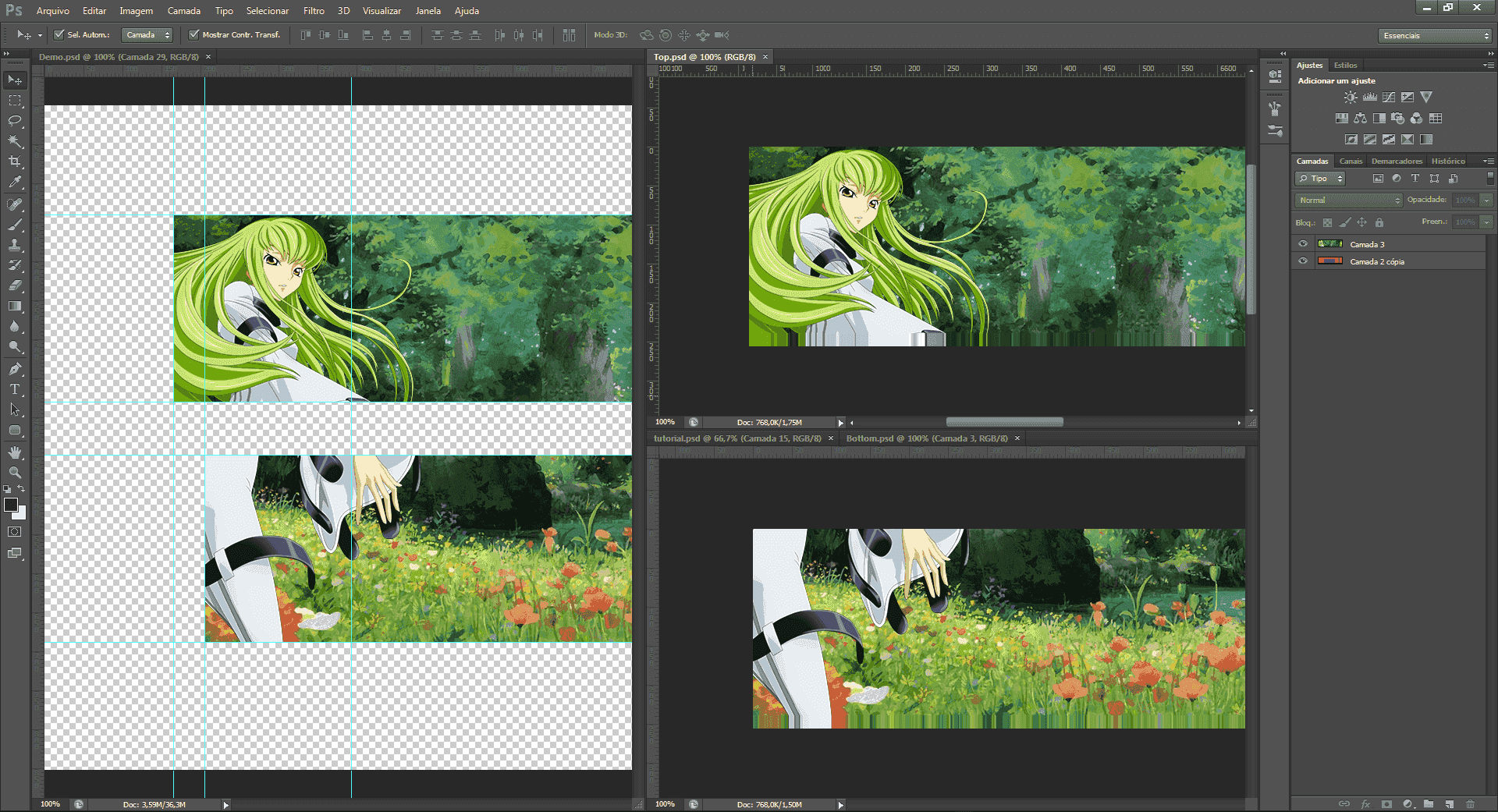Select the Zoom tool in the toolbox

point(15,473)
